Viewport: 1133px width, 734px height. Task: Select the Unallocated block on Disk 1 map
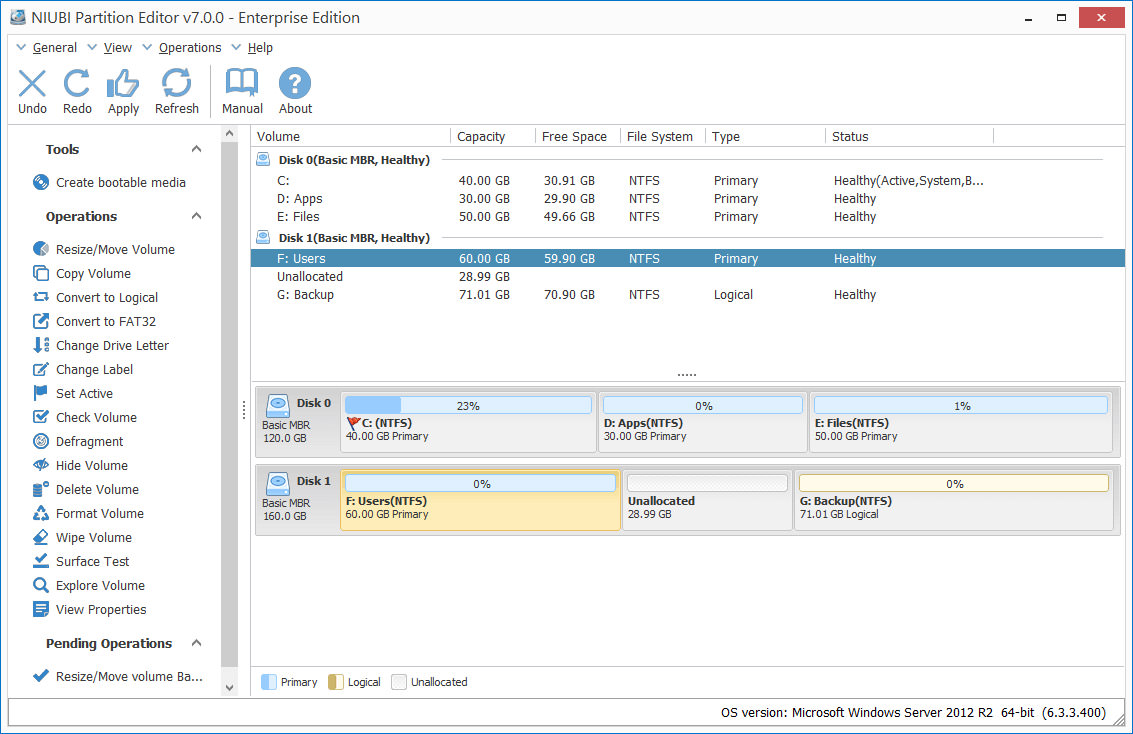click(x=707, y=500)
